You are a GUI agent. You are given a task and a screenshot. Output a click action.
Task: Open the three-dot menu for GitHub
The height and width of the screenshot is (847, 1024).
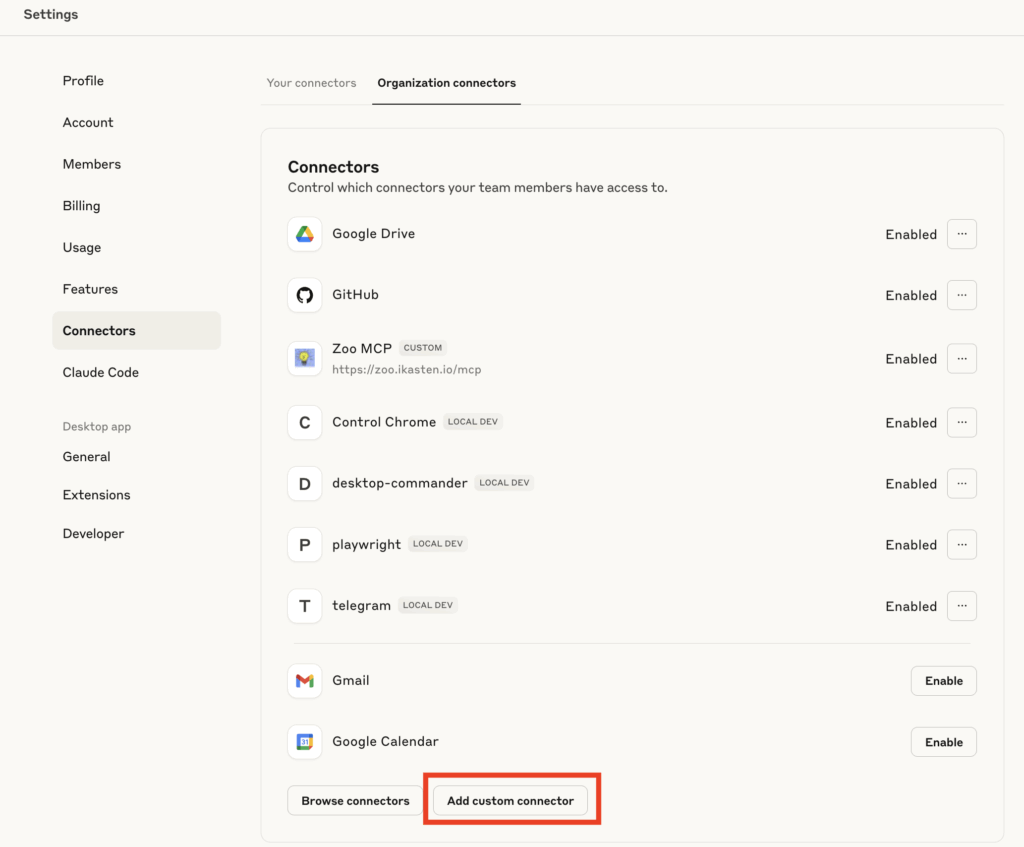pos(961,295)
